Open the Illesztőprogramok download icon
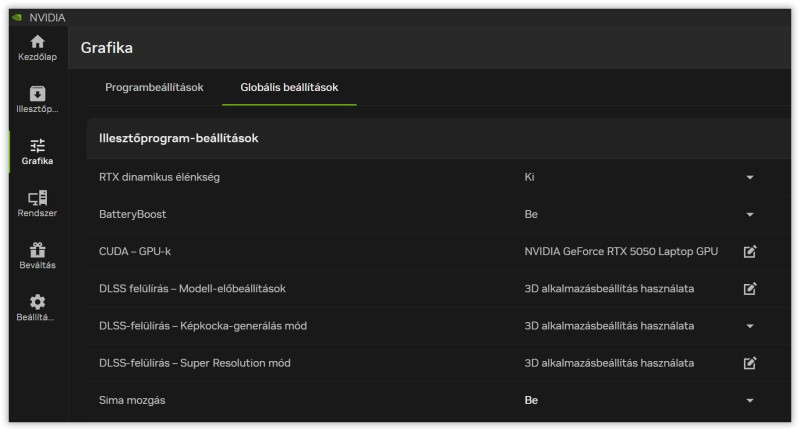Image resolution: width=800 pixels, height=431 pixels. click(x=38, y=93)
